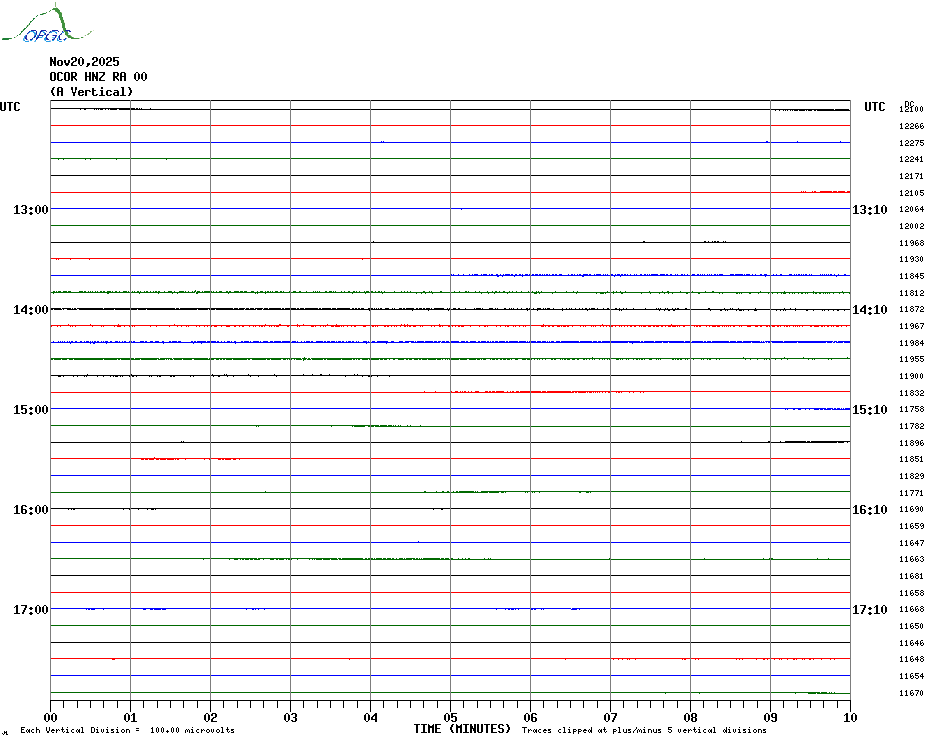Click the (A Vertical) channel label
Image resolution: width=930 pixels, height=744 pixels.
point(91,92)
